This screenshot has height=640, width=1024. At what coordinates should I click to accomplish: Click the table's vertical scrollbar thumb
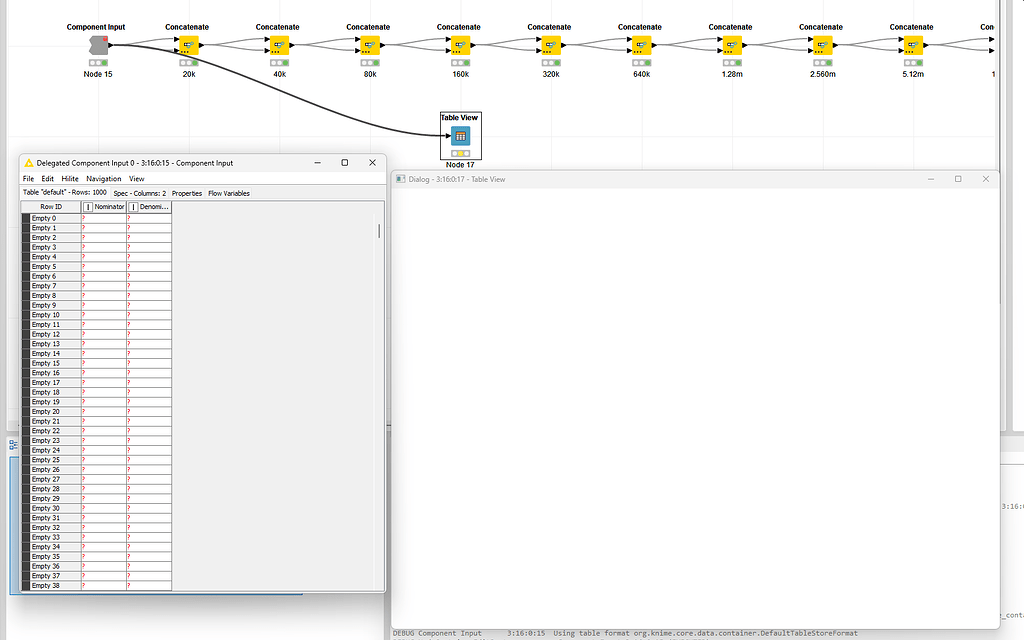click(x=379, y=230)
